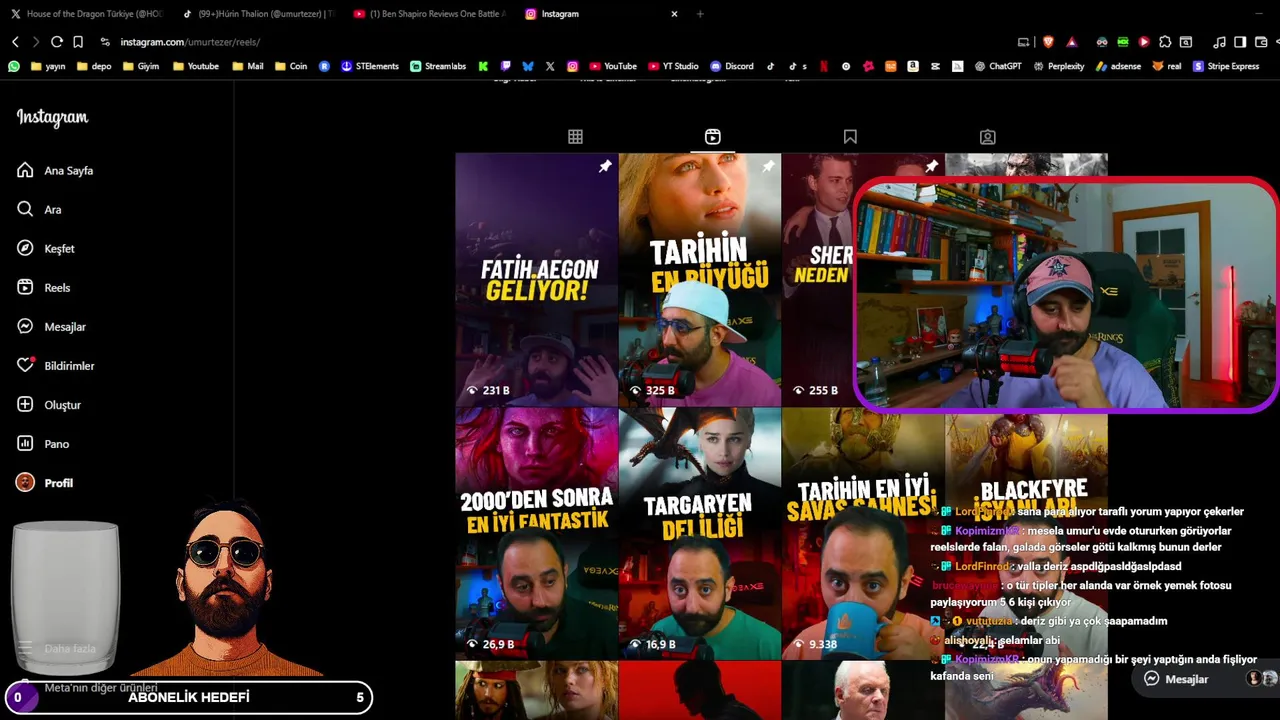Open the X bookmark in bookmarks bar

tap(550, 66)
